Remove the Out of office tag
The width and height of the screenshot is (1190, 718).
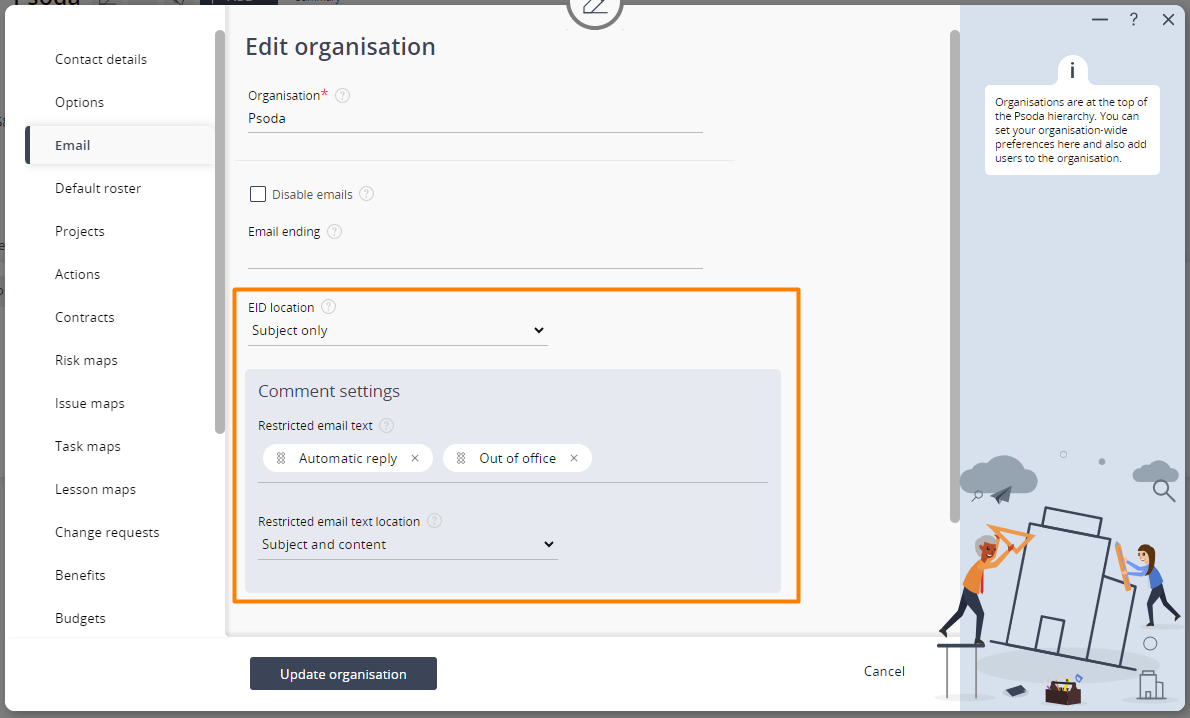tap(574, 458)
